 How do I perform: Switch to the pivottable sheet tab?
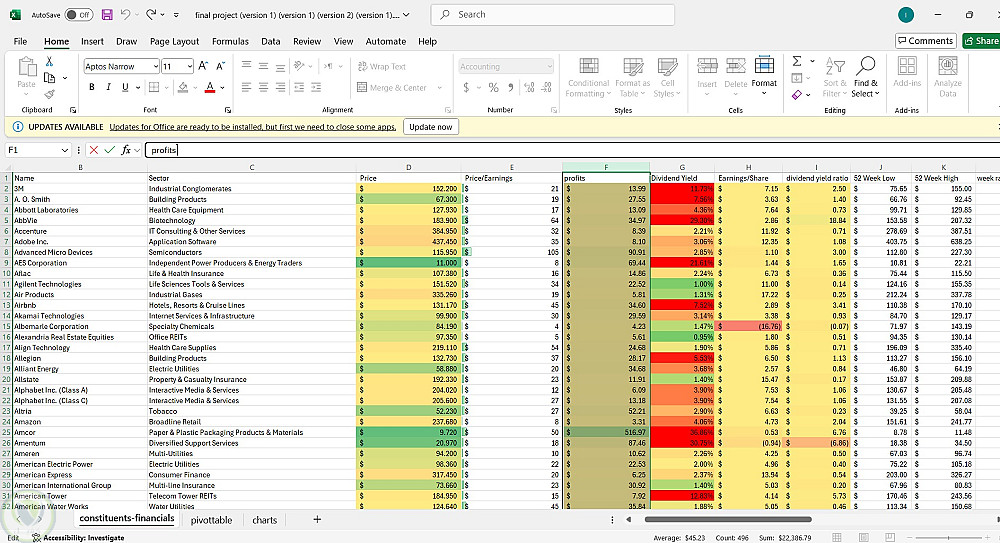click(212, 520)
